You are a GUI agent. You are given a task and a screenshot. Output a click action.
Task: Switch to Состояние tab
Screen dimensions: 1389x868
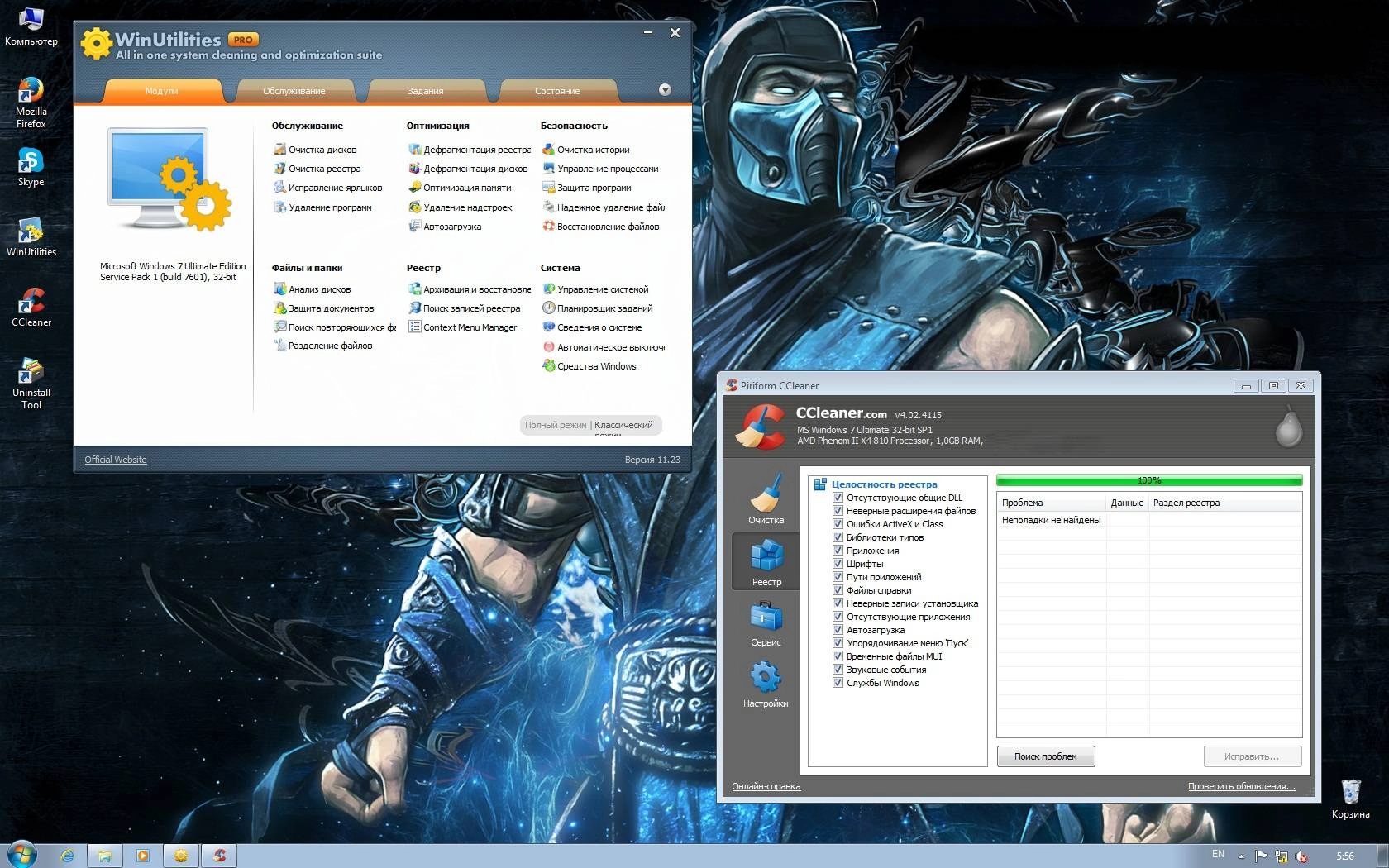[x=557, y=91]
